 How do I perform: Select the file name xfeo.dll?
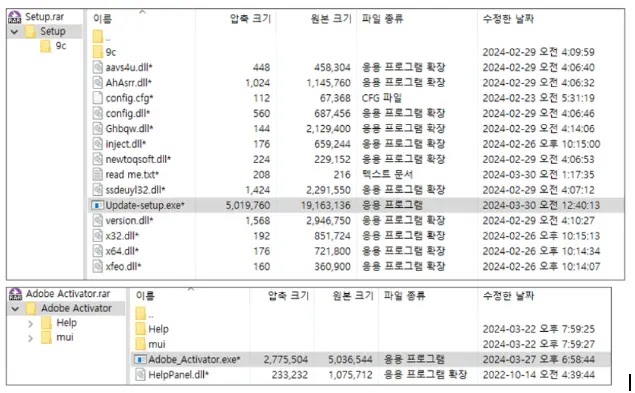point(123,266)
